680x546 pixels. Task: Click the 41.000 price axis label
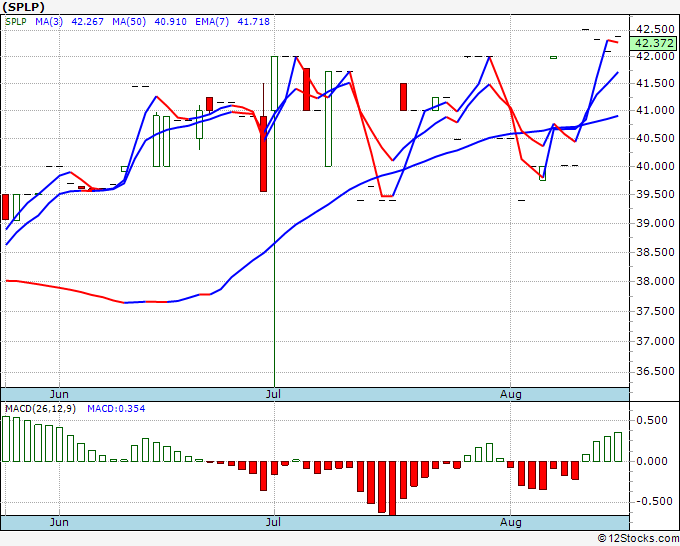point(655,111)
